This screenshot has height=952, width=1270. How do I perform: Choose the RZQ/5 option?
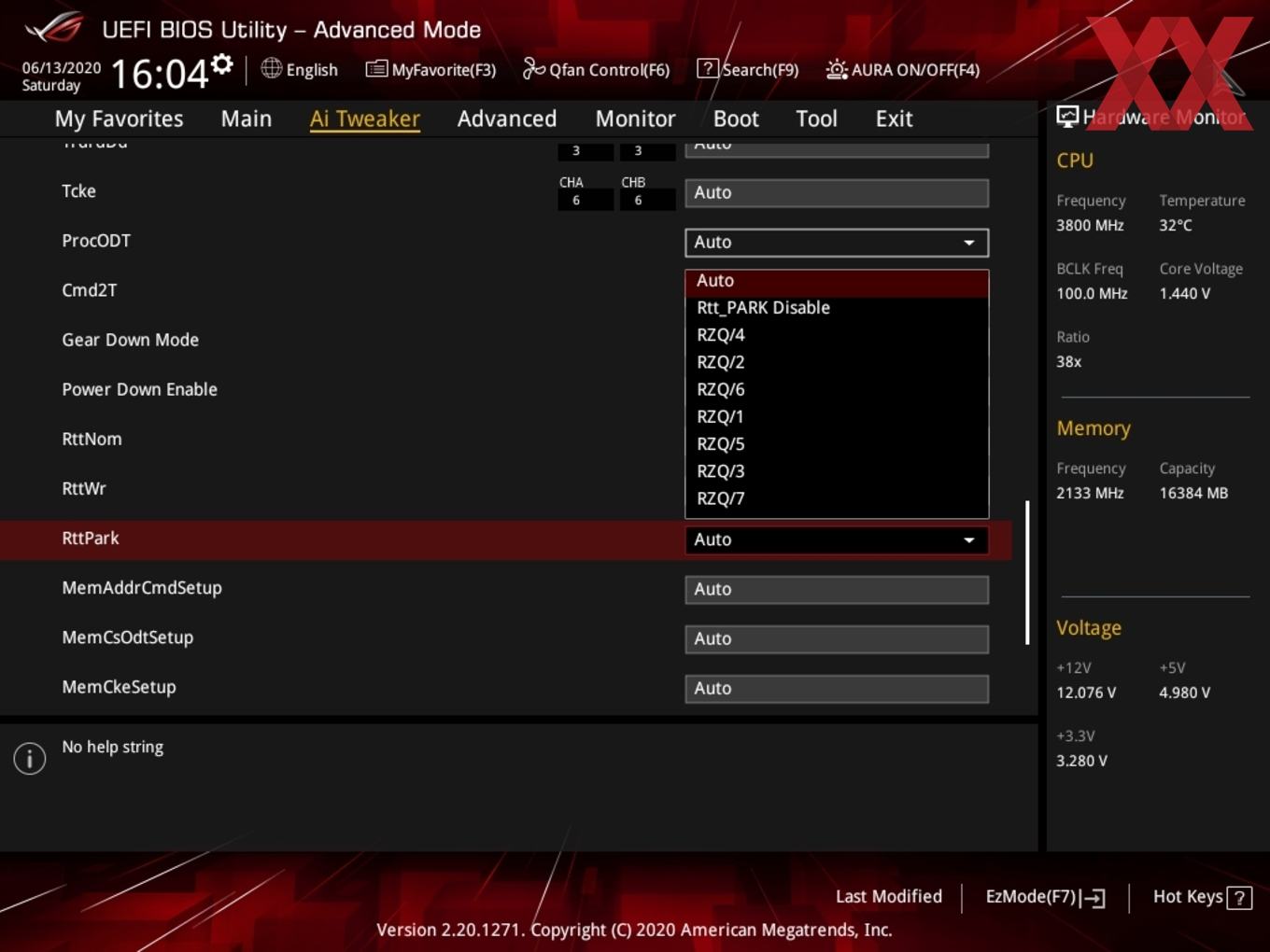(x=837, y=444)
